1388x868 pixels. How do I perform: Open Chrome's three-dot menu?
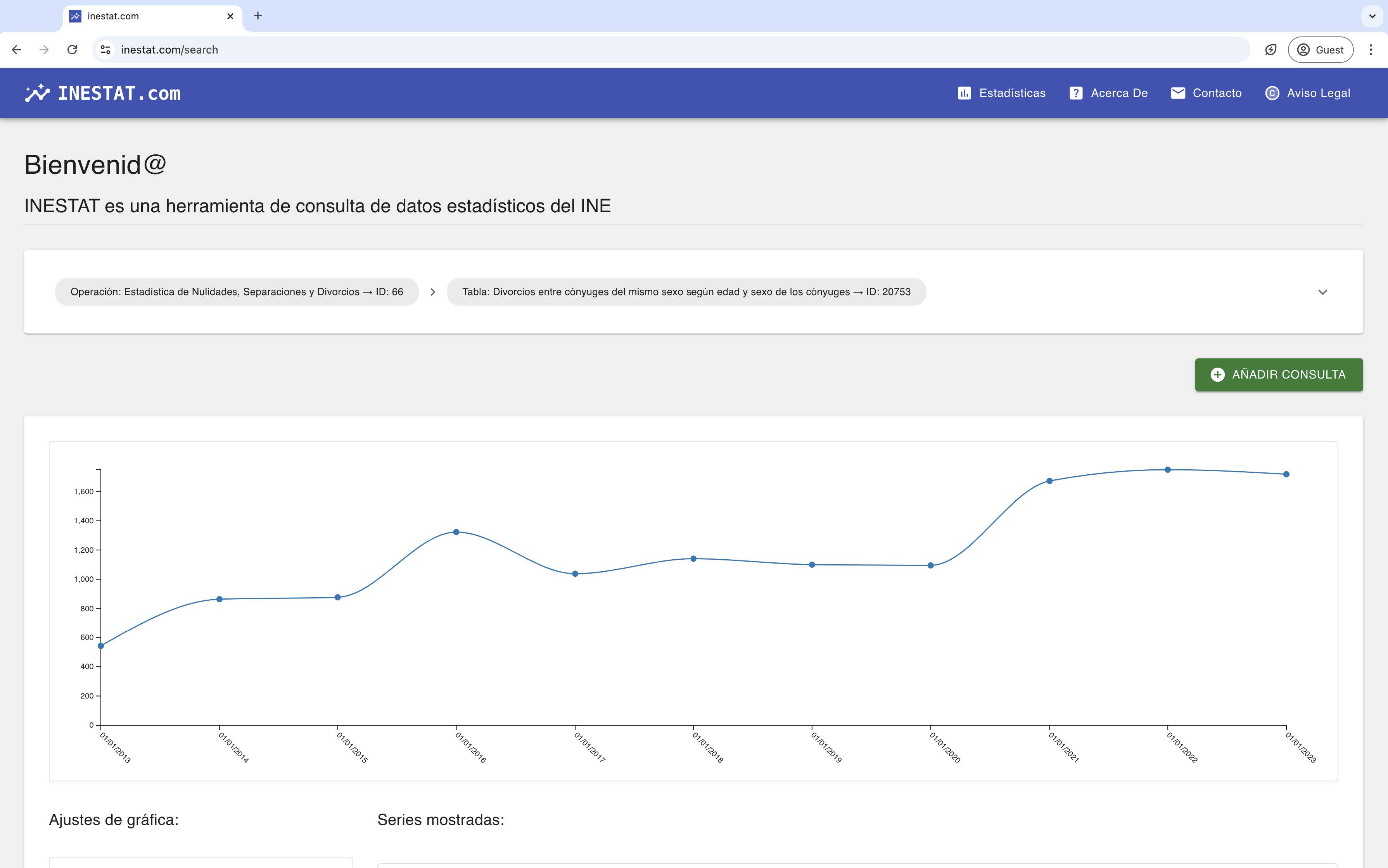click(1370, 49)
